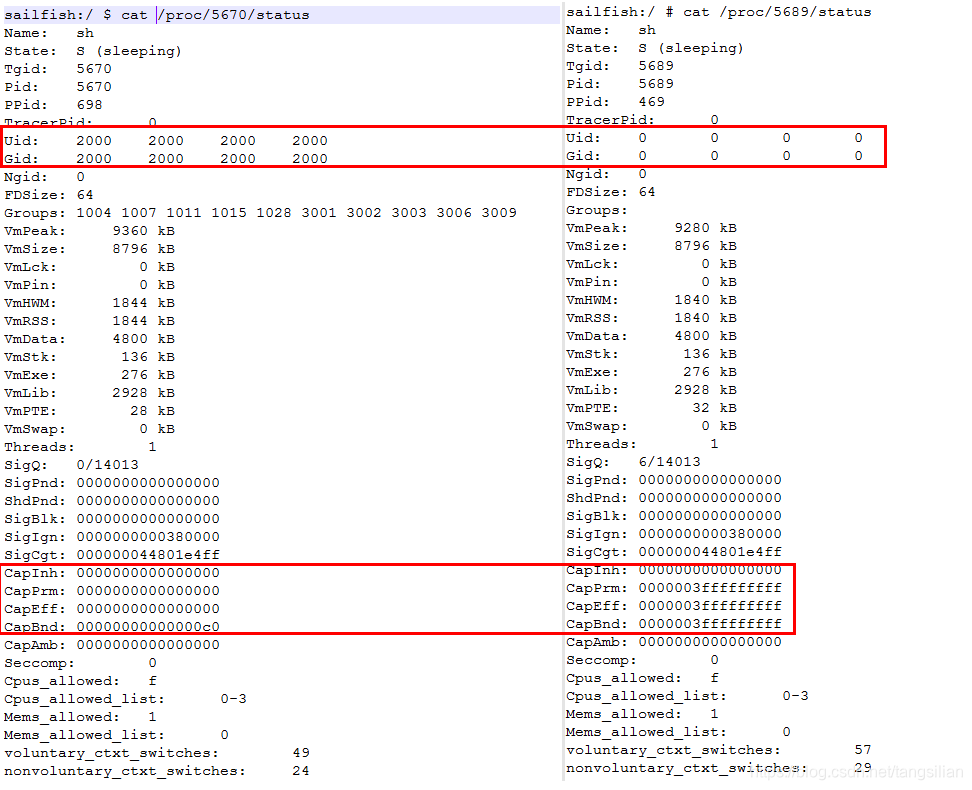Screen dimensions: 972x790
Task: Click Mems_allowed label in right terminal
Action: click(x=624, y=713)
